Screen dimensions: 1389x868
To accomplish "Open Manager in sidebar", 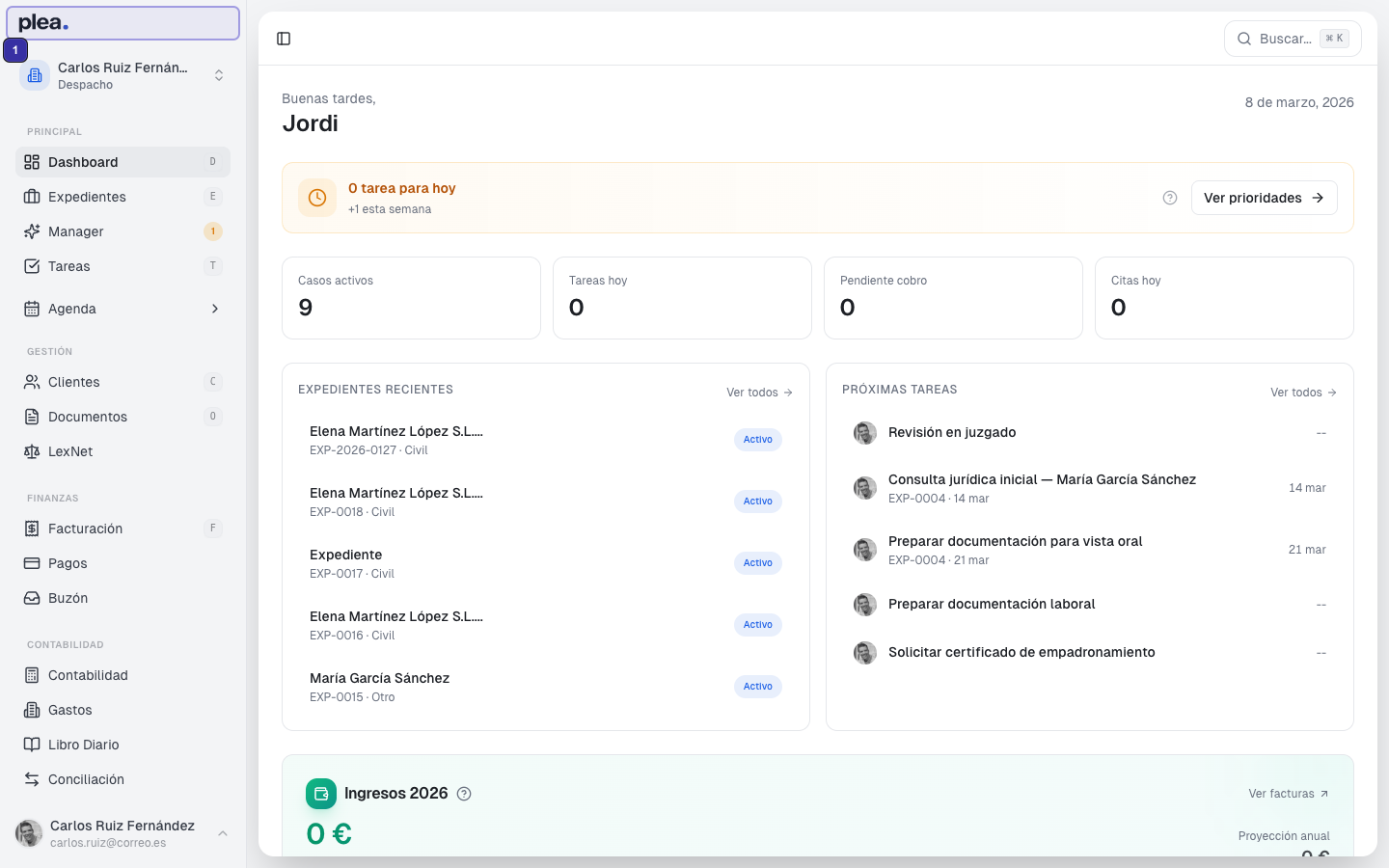I will point(123,231).
